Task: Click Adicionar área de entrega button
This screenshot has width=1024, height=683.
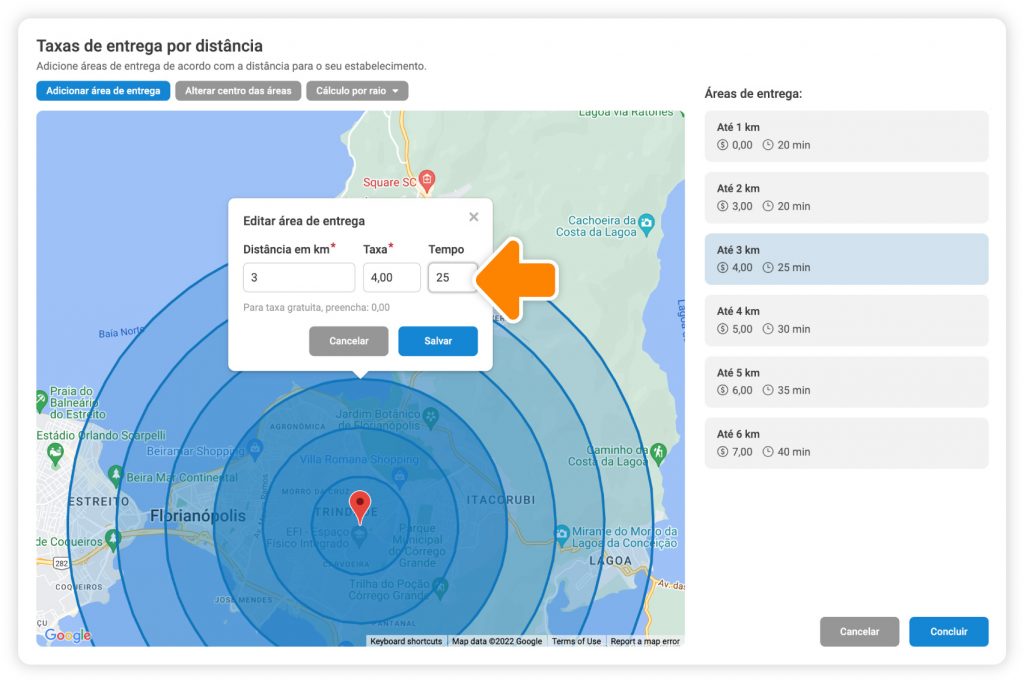Action: (x=103, y=91)
